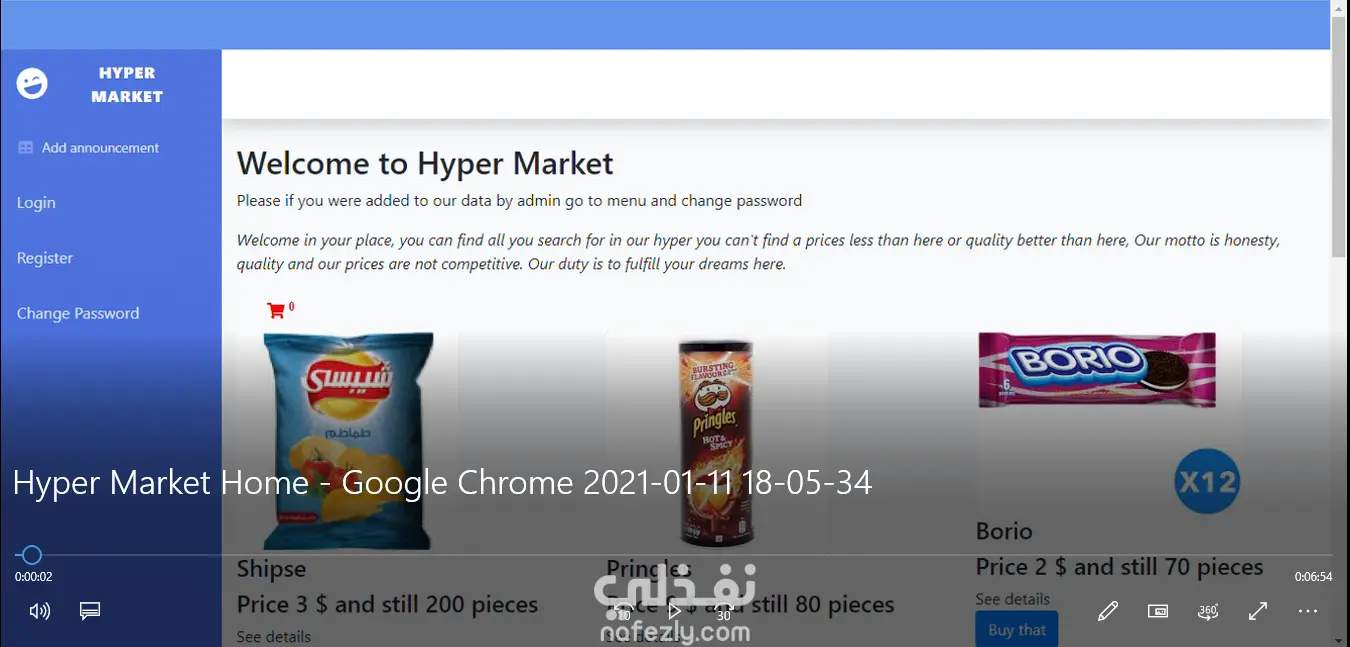Screen dimensions: 1350x647
Task: Click the scrollbar down arrow
Action: pos(1339,639)
